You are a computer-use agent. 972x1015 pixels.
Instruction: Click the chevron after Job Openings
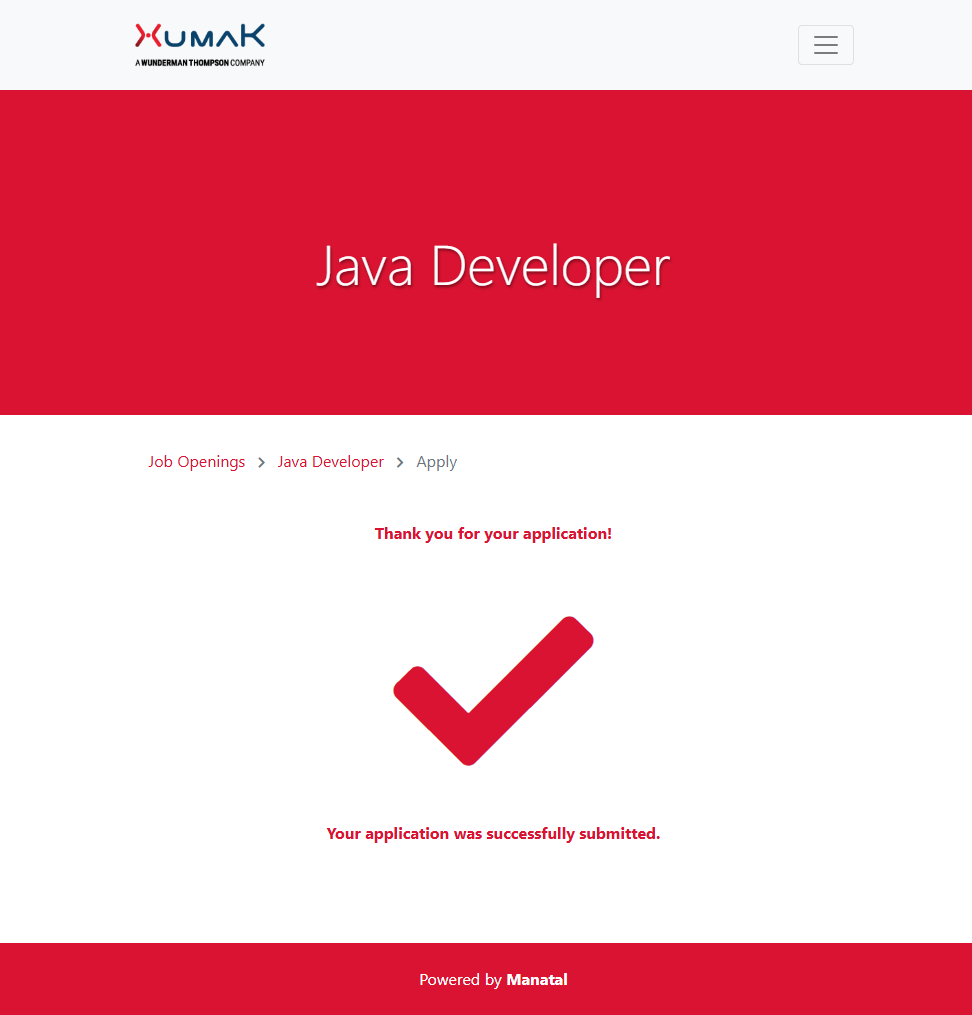[261, 462]
